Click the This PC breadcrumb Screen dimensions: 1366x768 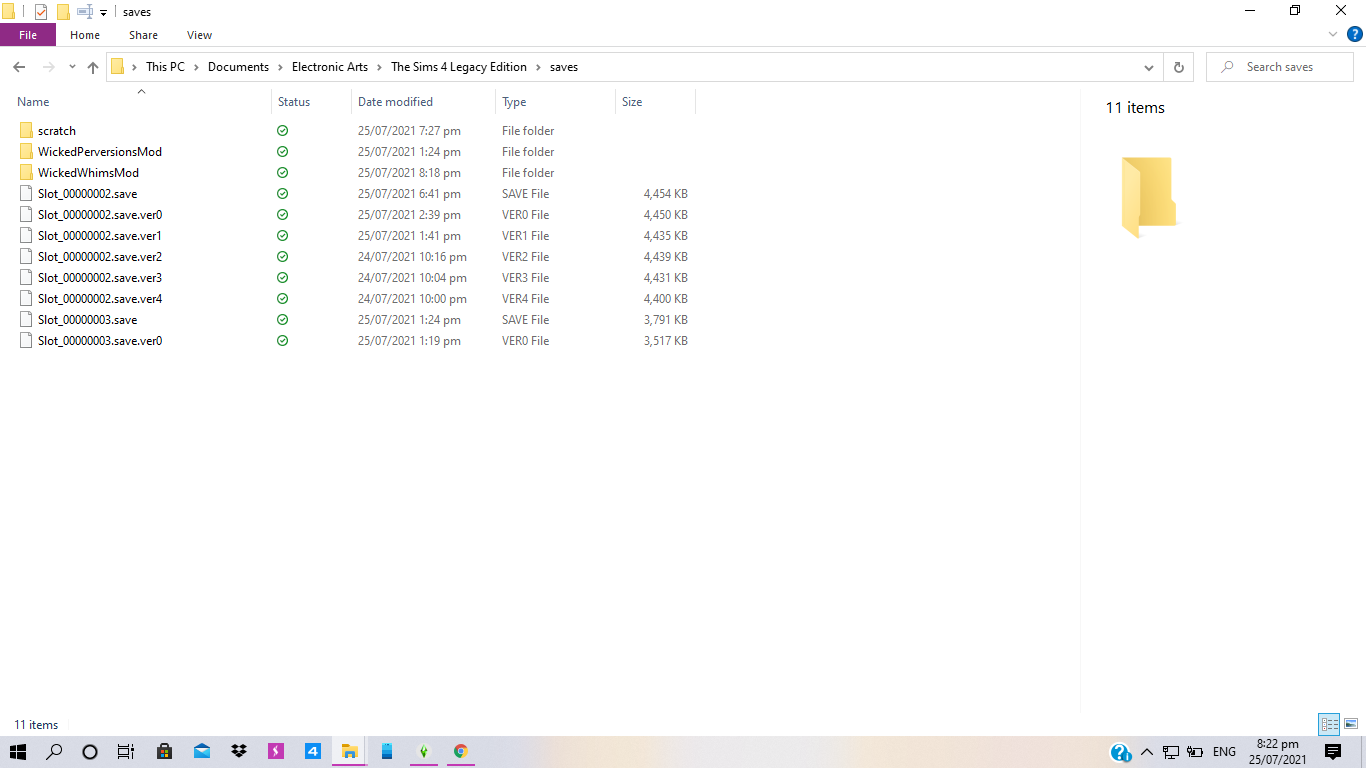coord(165,67)
